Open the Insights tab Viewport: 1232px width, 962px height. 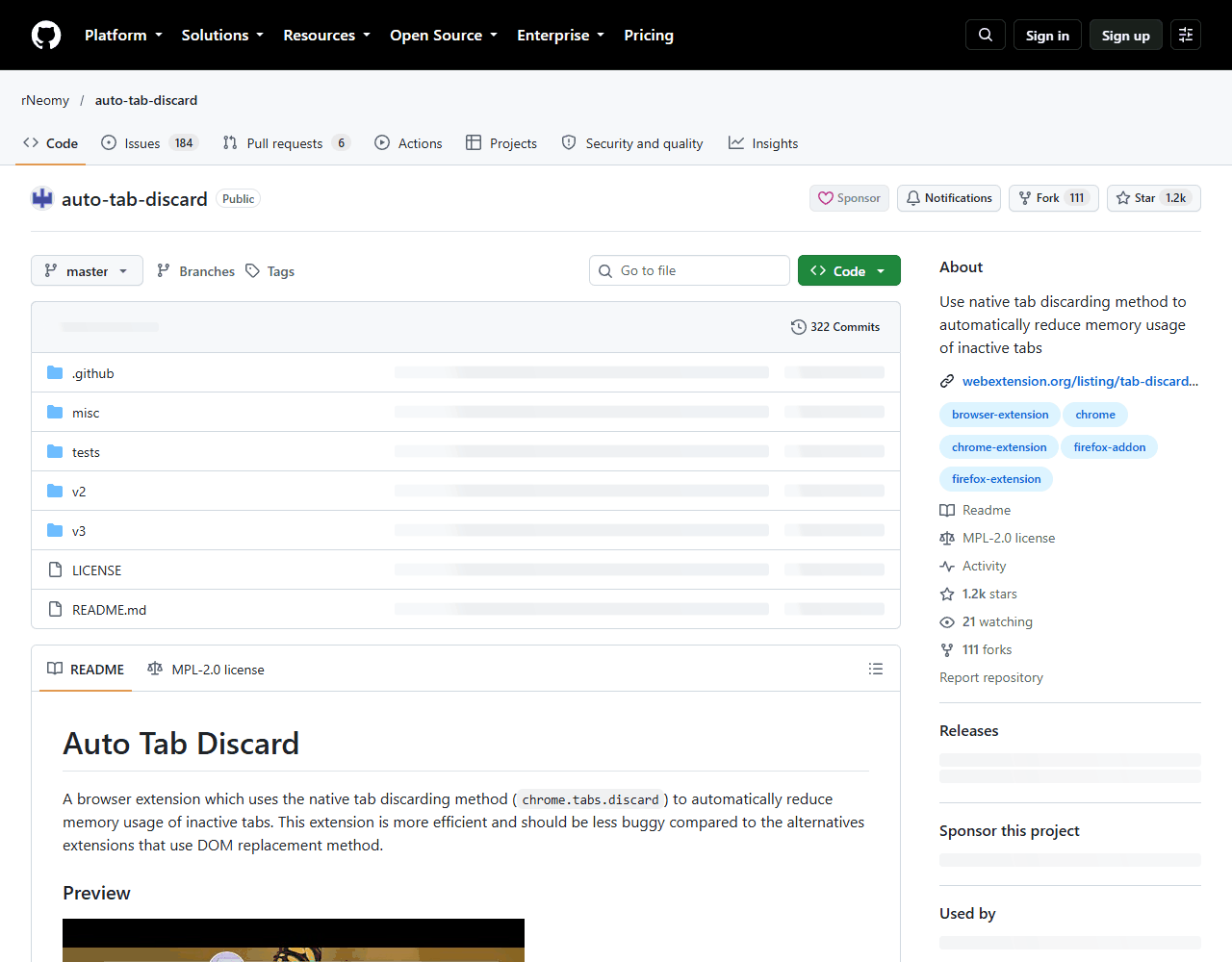pos(763,143)
